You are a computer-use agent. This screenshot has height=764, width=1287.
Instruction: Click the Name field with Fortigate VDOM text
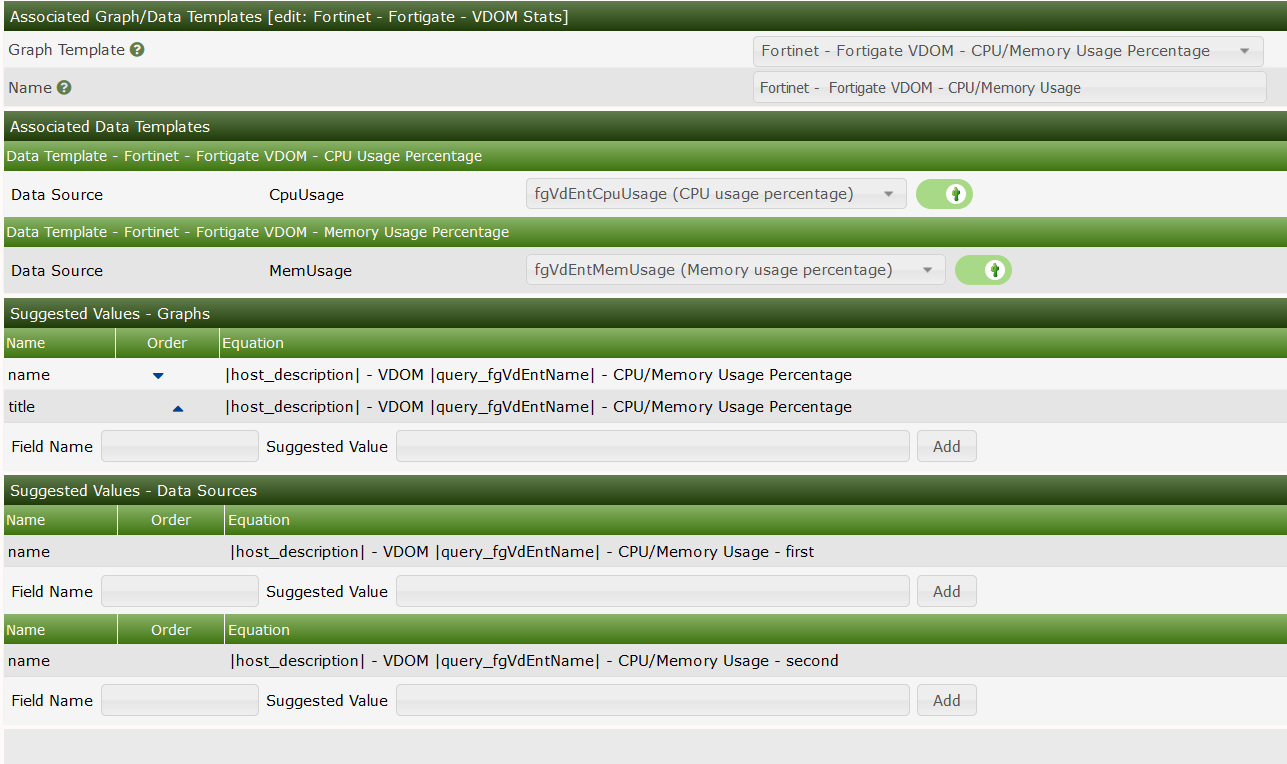click(x=1010, y=88)
